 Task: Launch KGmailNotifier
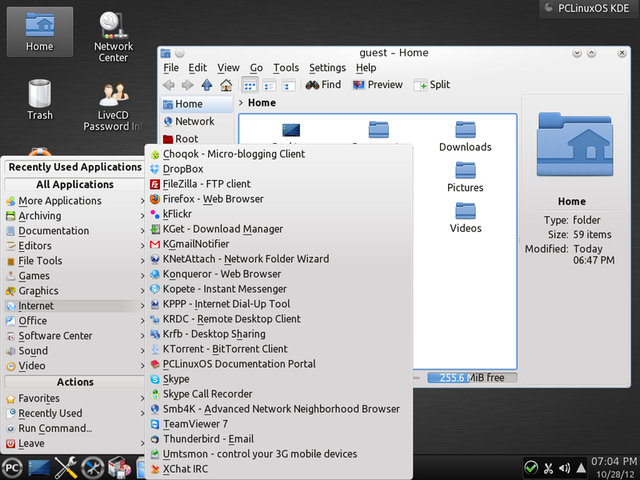pyautogui.click(x=278, y=244)
